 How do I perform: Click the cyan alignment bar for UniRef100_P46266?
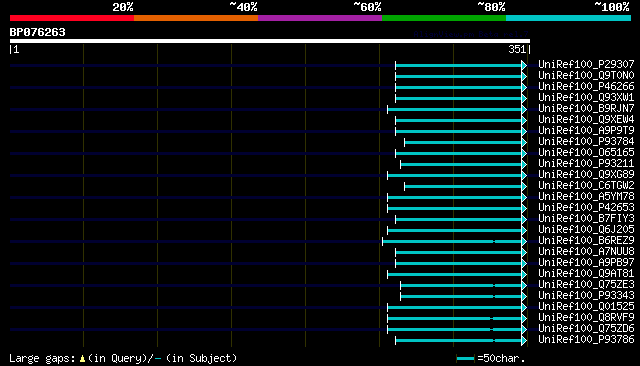[x=458, y=87]
